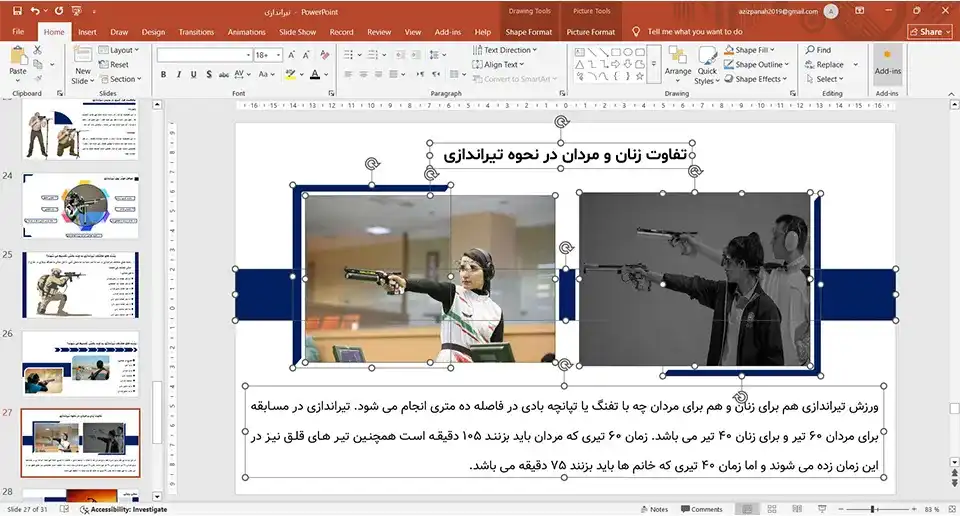Screen dimensions: 960x516
Task: Click the ribbon display options icon
Action: pos(860,11)
